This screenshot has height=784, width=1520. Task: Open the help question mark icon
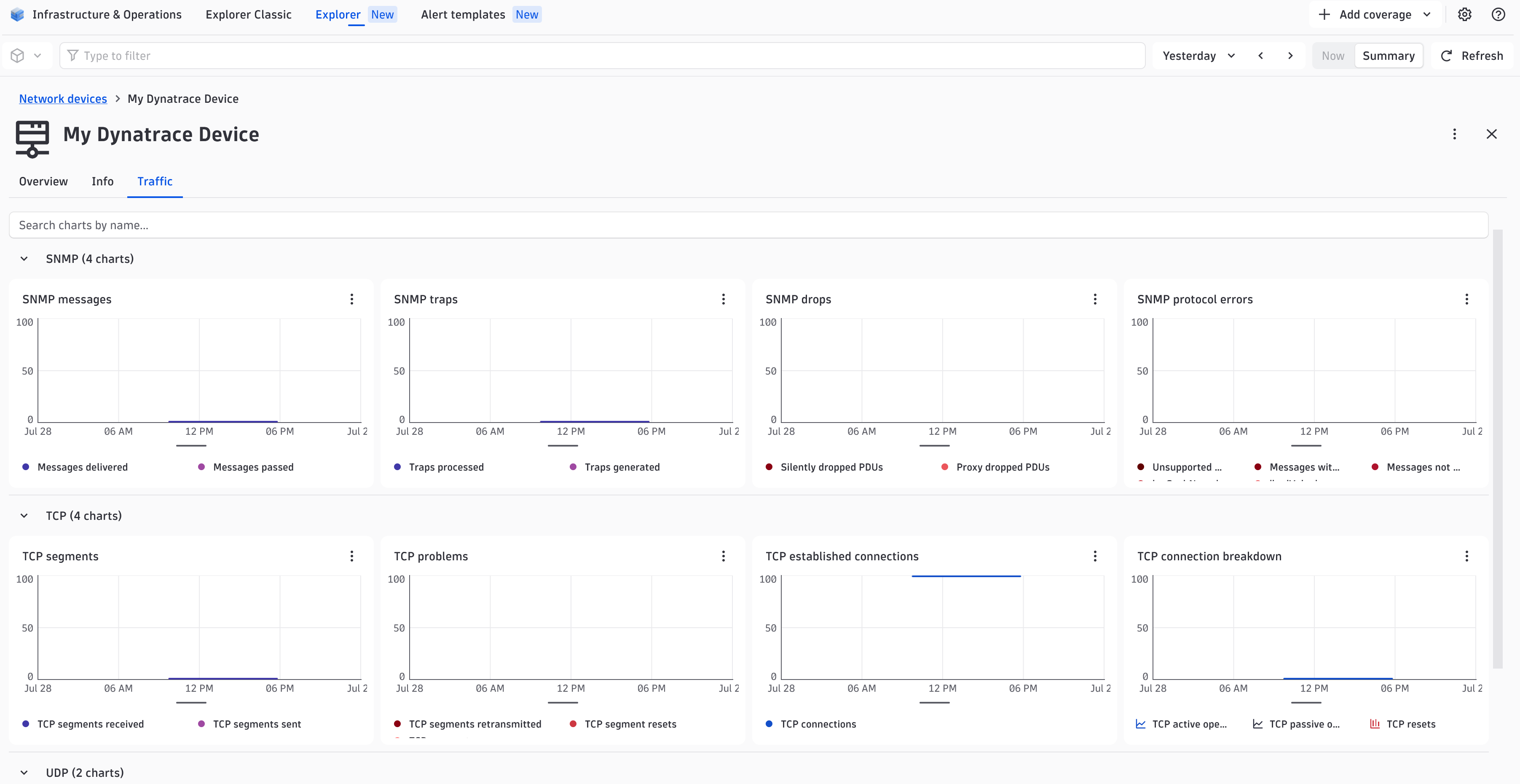1498,15
